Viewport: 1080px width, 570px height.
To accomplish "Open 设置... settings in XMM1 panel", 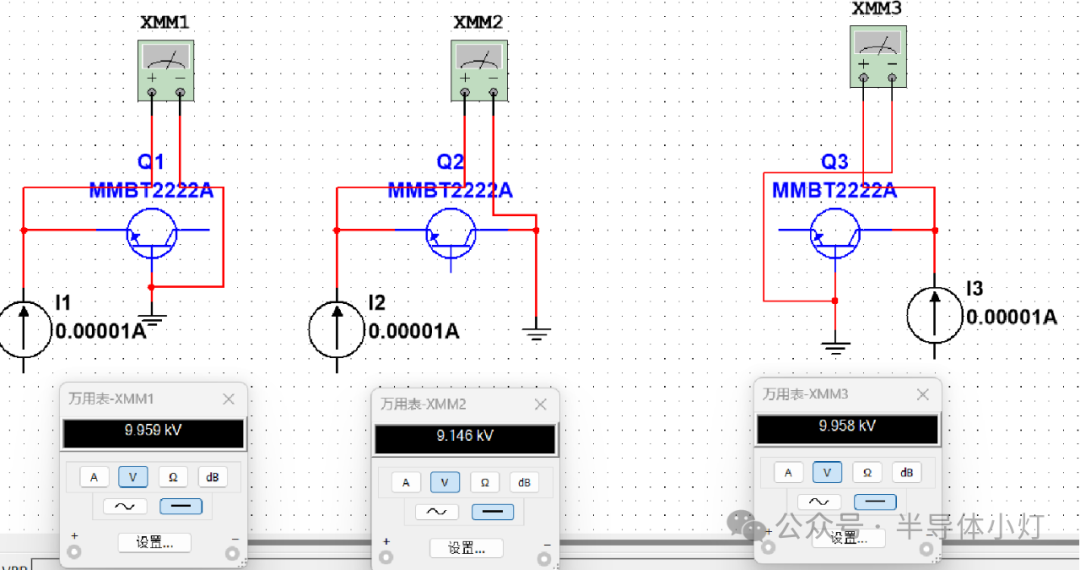I will pyautogui.click(x=154, y=542).
